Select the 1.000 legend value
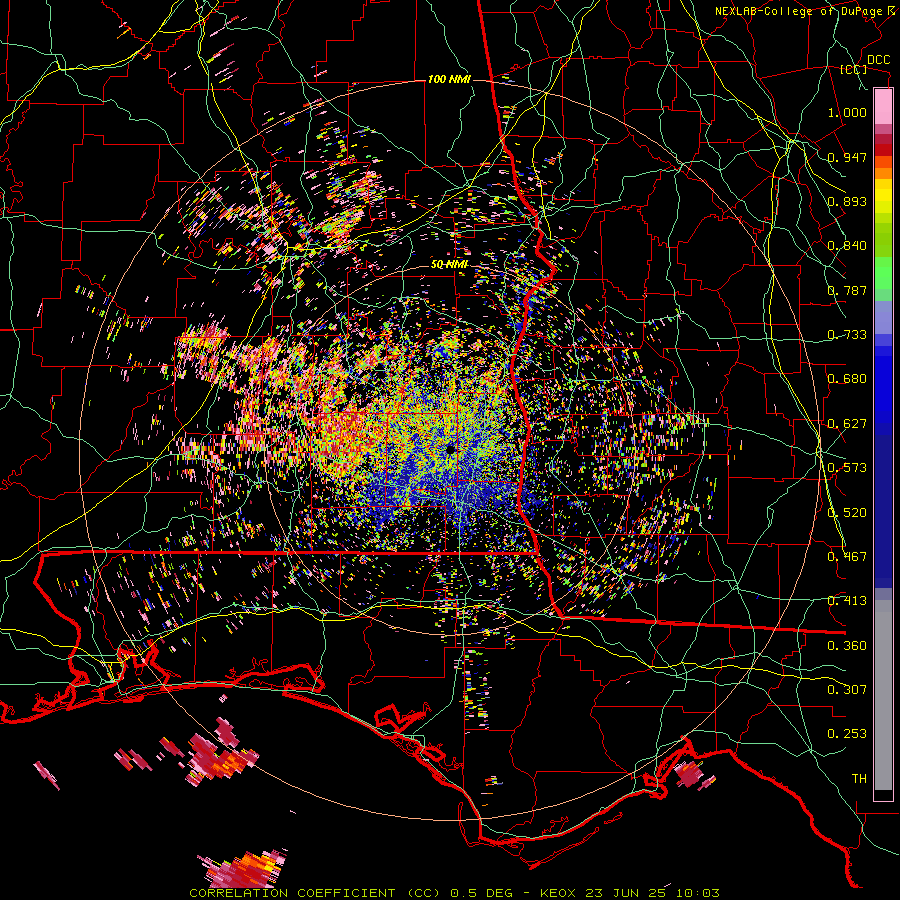 pyautogui.click(x=847, y=112)
